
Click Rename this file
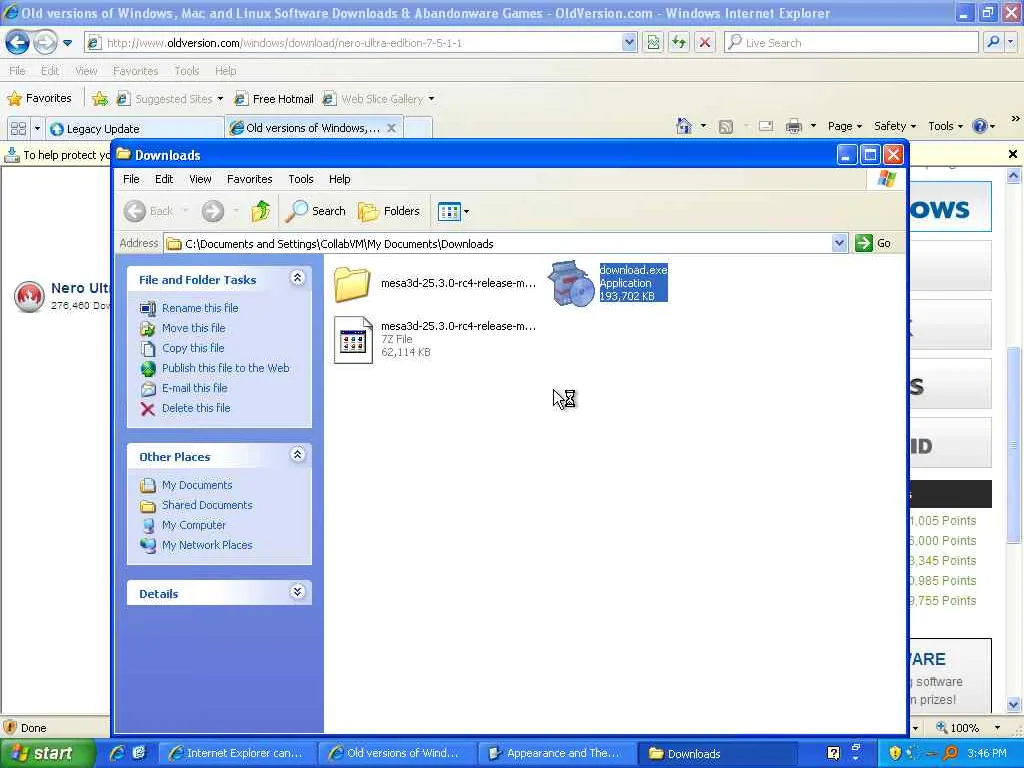[x=200, y=308]
